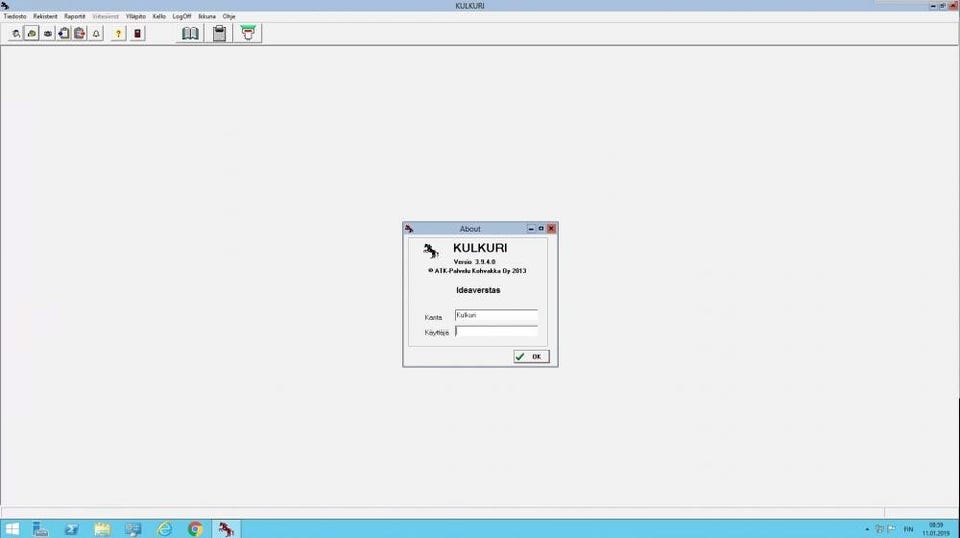Click the Versio 3.9.4.0 text
Viewport: 960px width, 538px height.
click(474, 262)
